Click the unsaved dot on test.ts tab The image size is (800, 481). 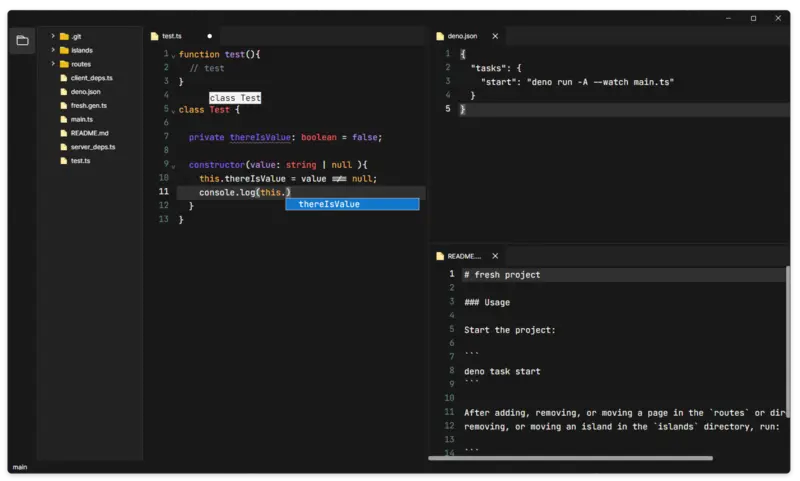(210, 36)
